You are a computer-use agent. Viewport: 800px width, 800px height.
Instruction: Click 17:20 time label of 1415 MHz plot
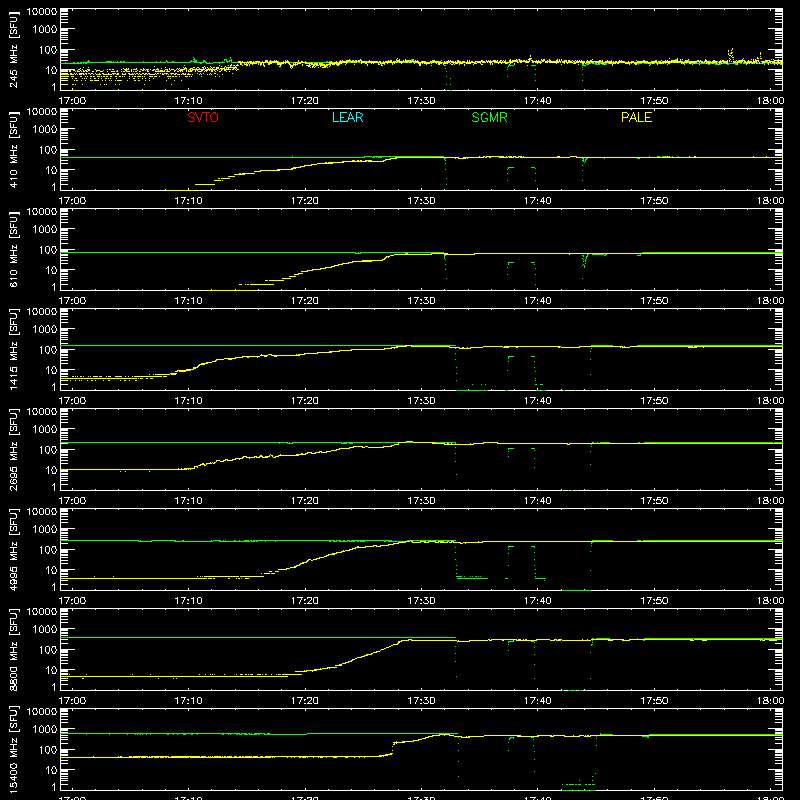pos(305,401)
